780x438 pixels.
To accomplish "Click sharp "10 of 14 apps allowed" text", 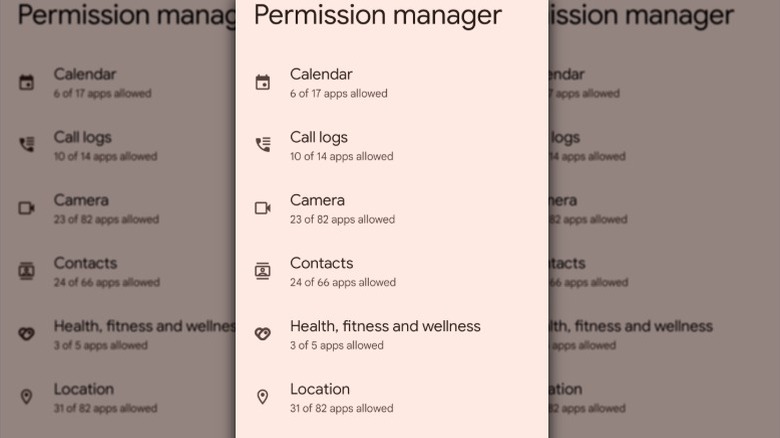I will coord(341,157).
